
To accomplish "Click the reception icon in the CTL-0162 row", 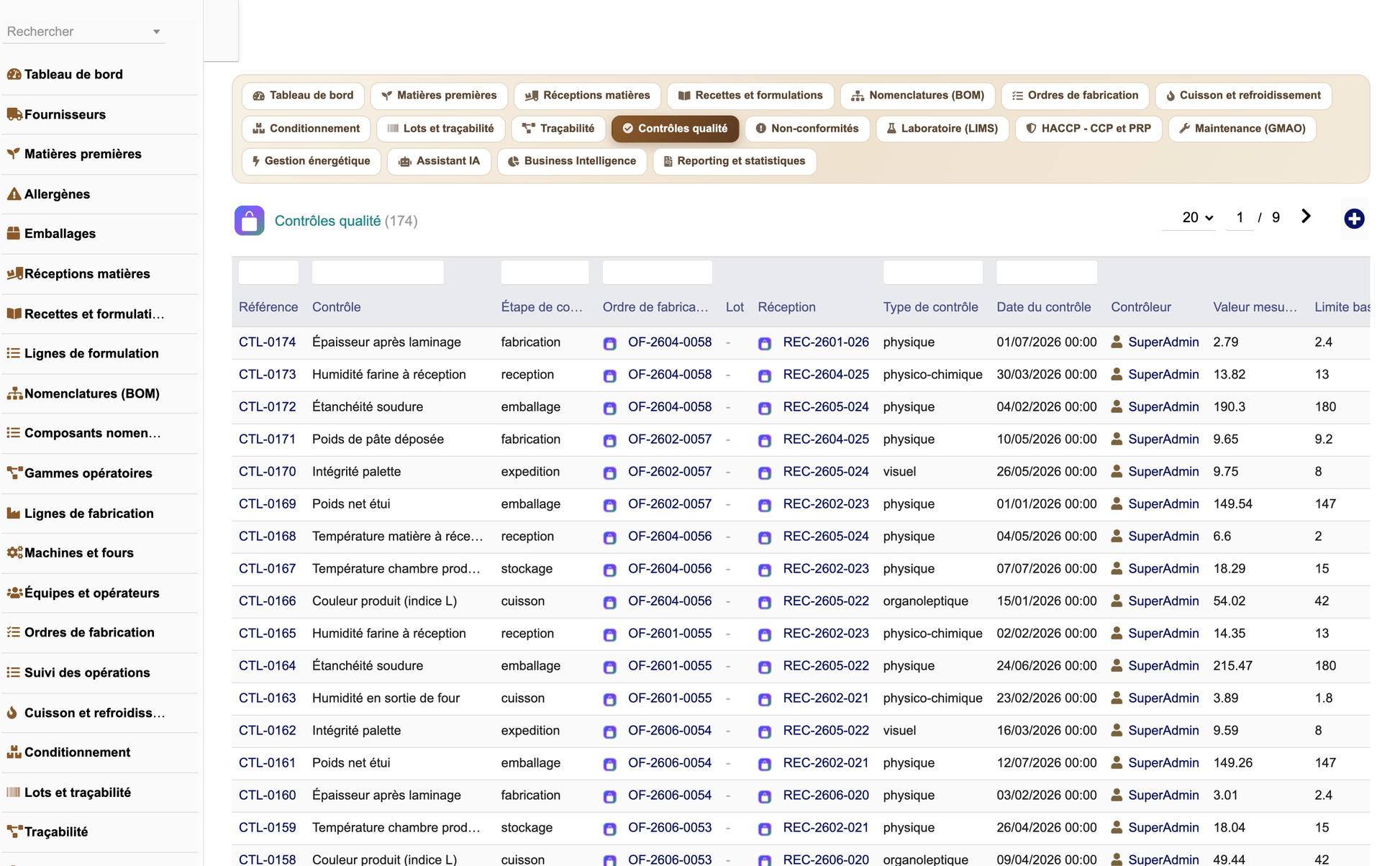I will (x=765, y=731).
